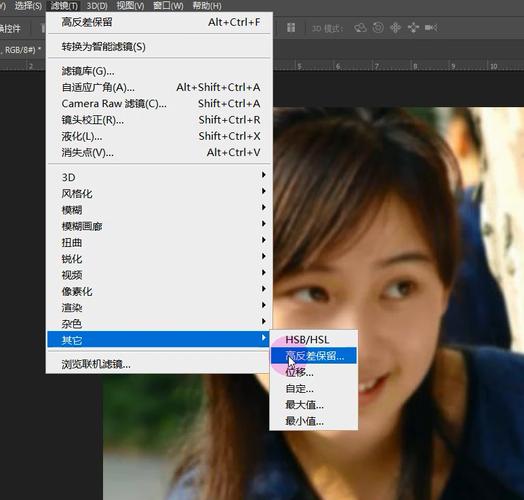The height and width of the screenshot is (500, 524).
Task: Expand the 3D filter submenu
Action: coord(159,177)
